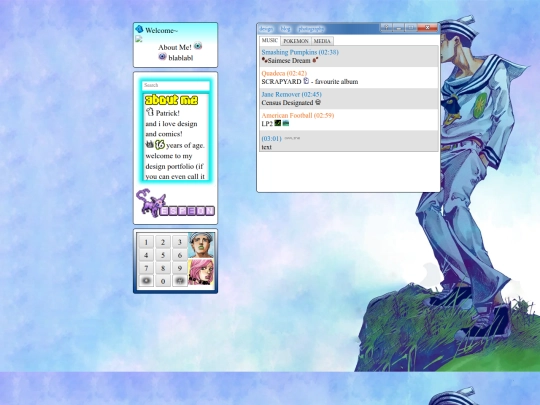Click the help question mark button in window
The height and width of the screenshot is (405, 540).
[386, 27]
